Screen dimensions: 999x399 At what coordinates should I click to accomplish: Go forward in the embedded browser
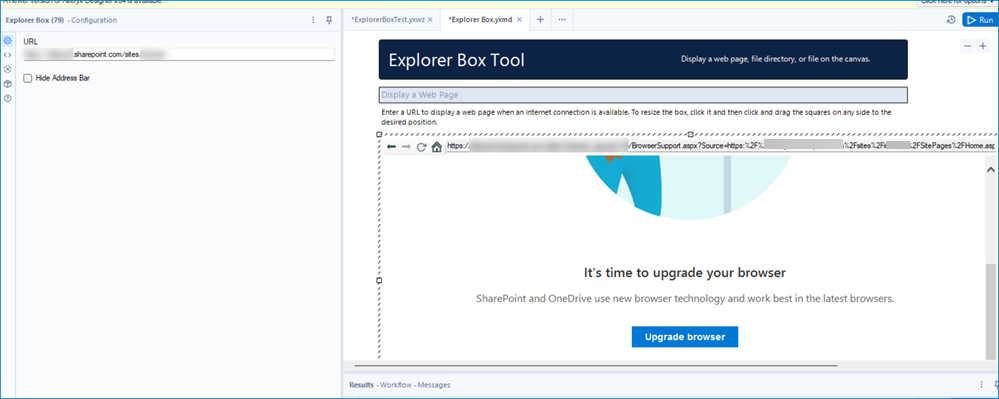pyautogui.click(x=406, y=147)
